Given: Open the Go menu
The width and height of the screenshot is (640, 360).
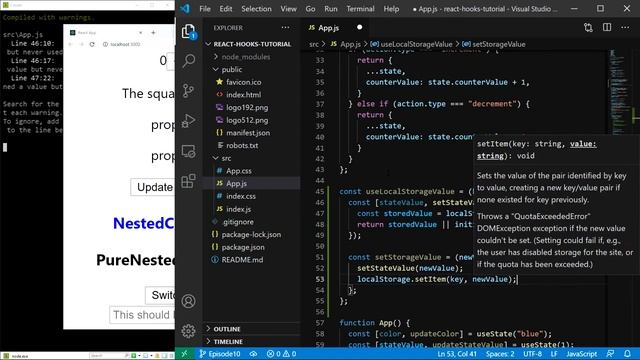Looking at the screenshot, I should point(310,9).
